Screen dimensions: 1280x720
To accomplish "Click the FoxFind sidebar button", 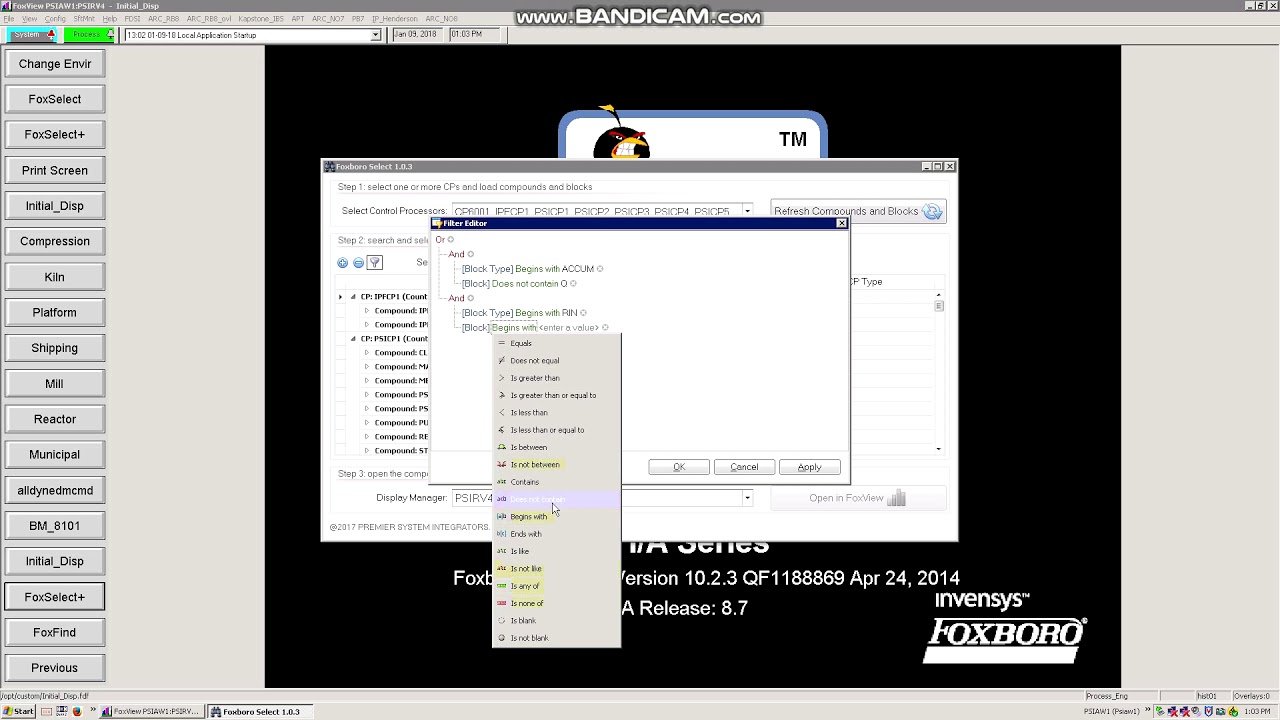I will tap(55, 632).
